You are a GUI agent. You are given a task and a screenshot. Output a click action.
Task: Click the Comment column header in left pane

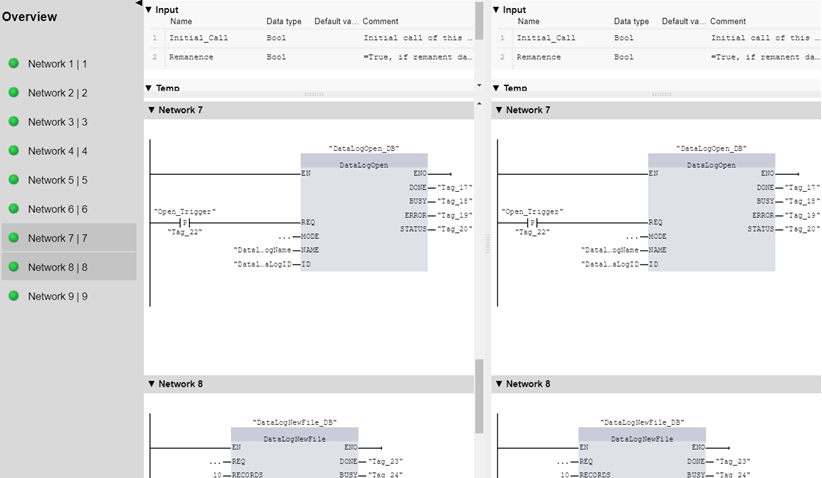click(x=380, y=21)
